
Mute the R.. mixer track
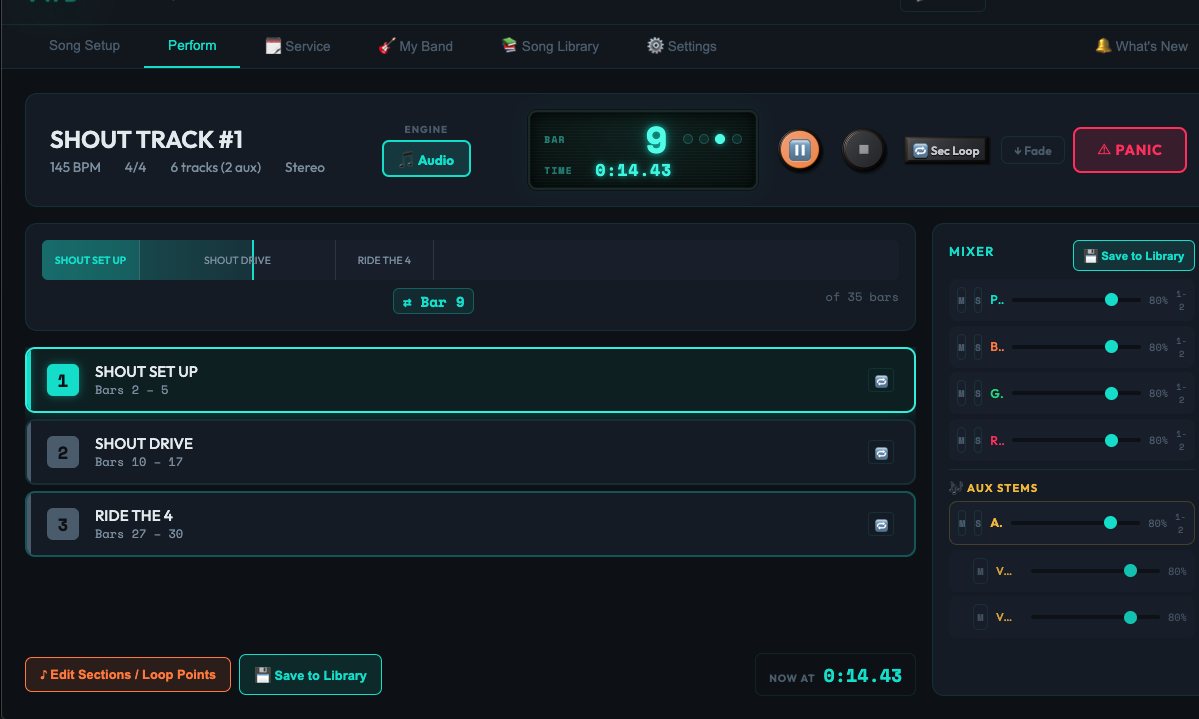(x=961, y=441)
